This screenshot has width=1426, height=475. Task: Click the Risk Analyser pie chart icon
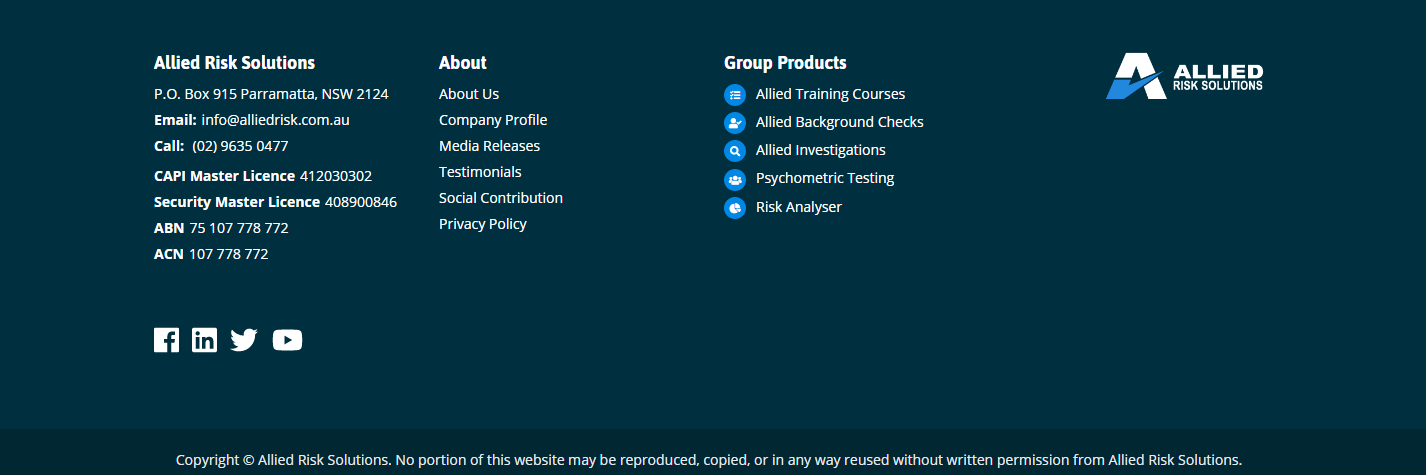coord(735,208)
